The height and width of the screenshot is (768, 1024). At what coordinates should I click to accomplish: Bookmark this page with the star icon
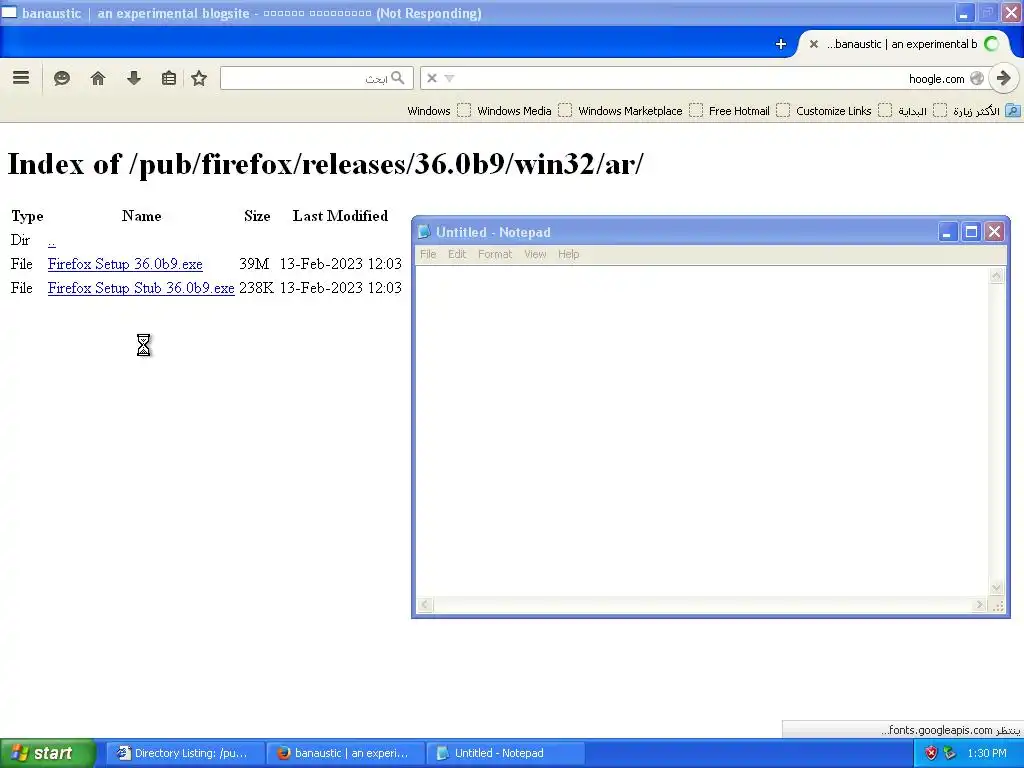click(199, 78)
